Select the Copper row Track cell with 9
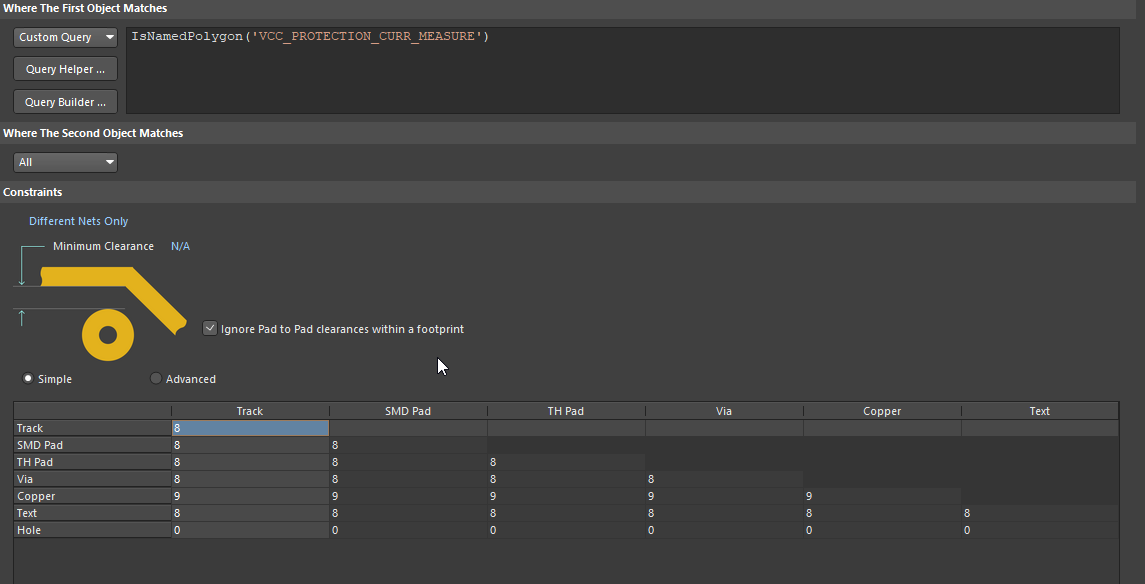The height and width of the screenshot is (584, 1145). click(250, 496)
